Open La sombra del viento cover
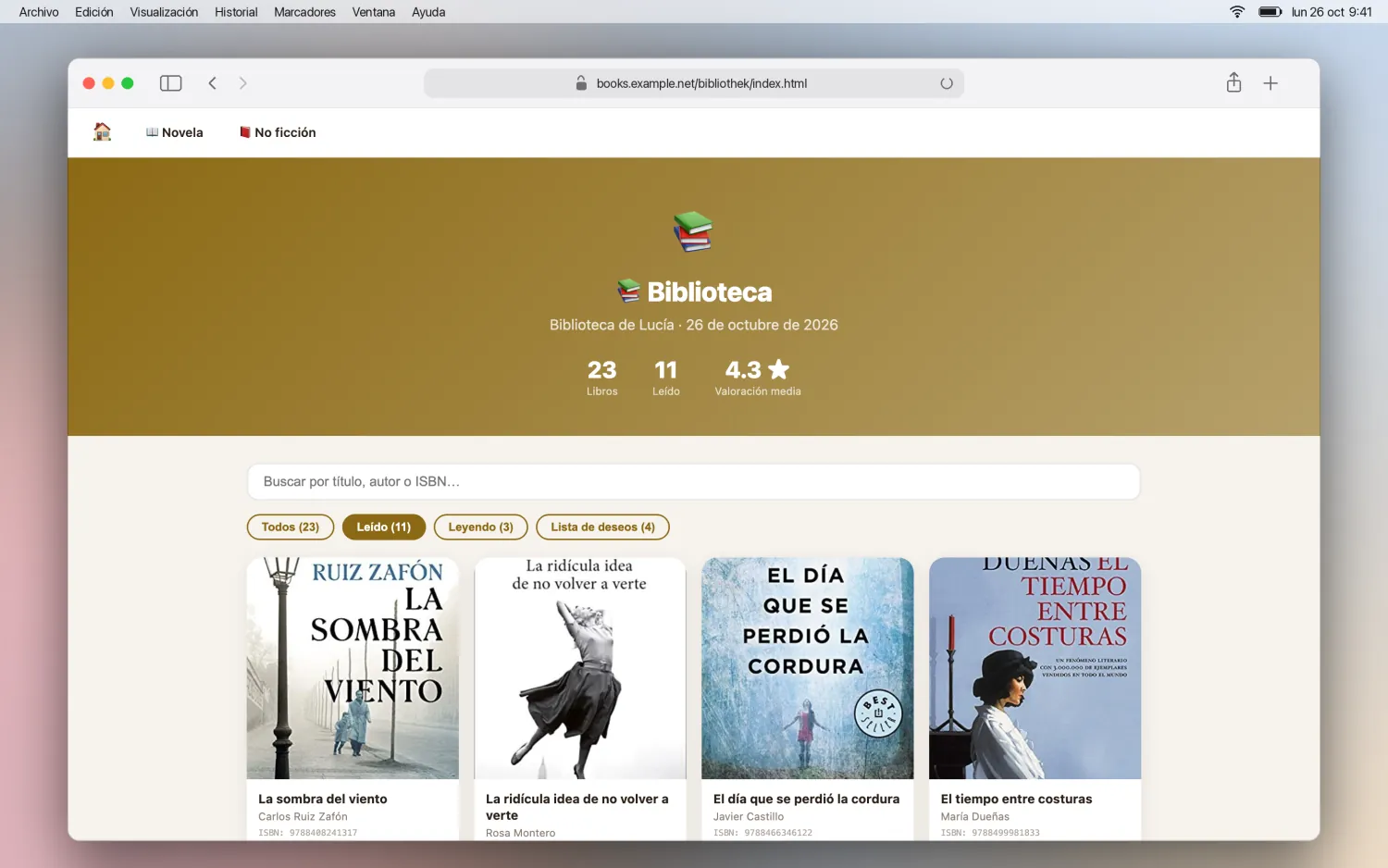This screenshot has width=1388, height=868. point(353,668)
